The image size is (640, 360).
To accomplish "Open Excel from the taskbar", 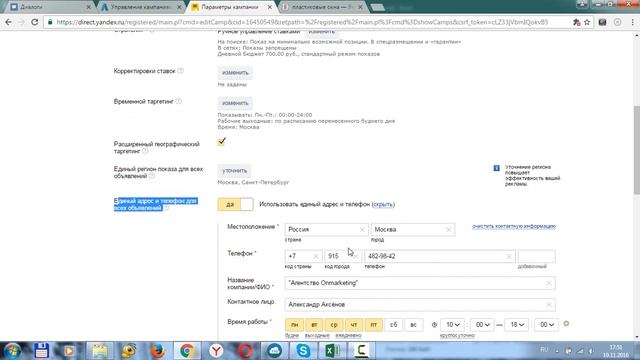I will 332,351.
